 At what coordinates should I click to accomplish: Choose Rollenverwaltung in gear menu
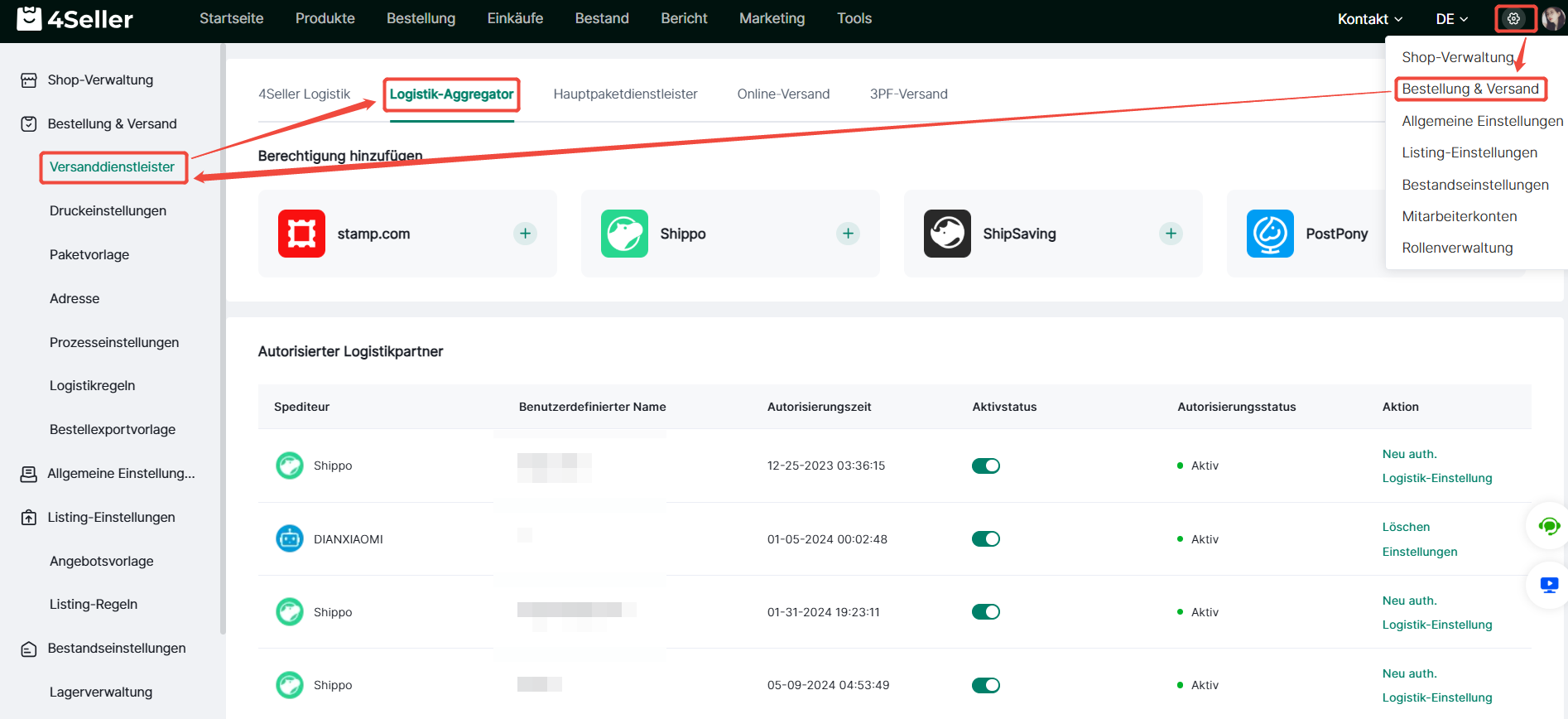click(1457, 249)
